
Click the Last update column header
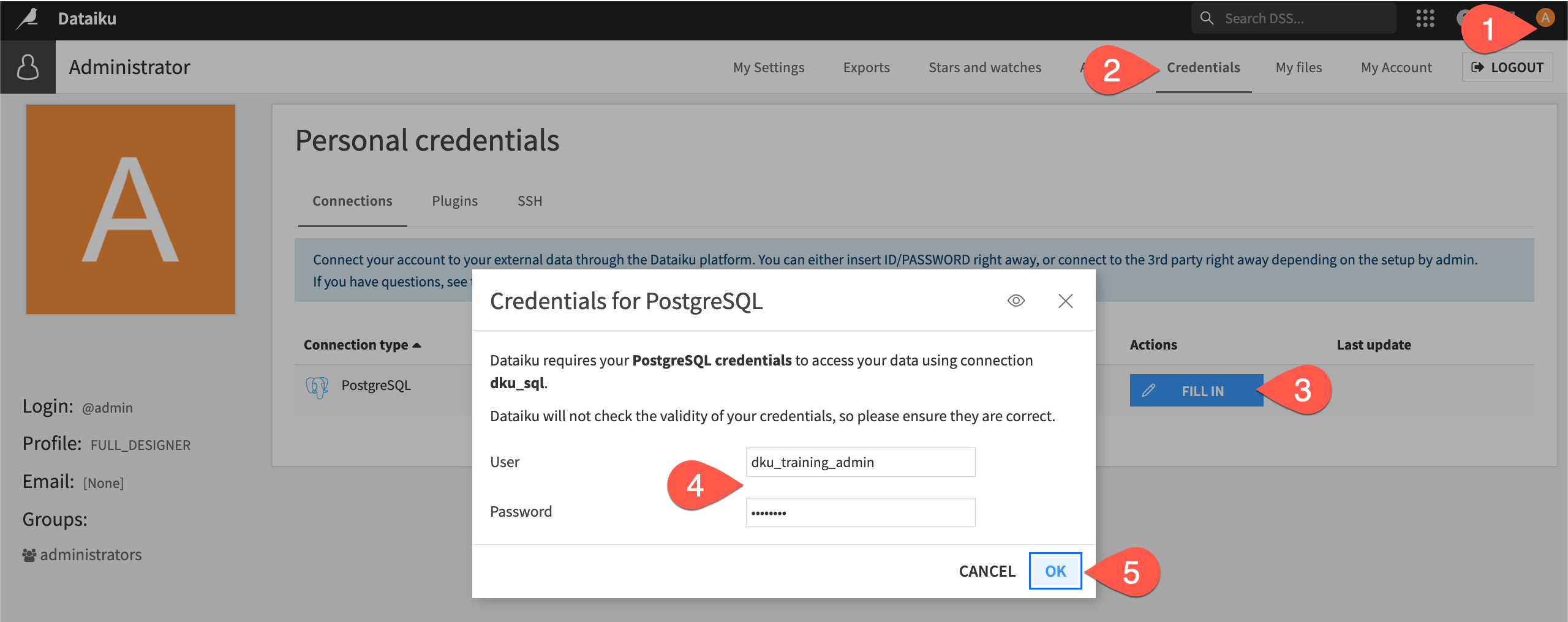pyautogui.click(x=1373, y=345)
